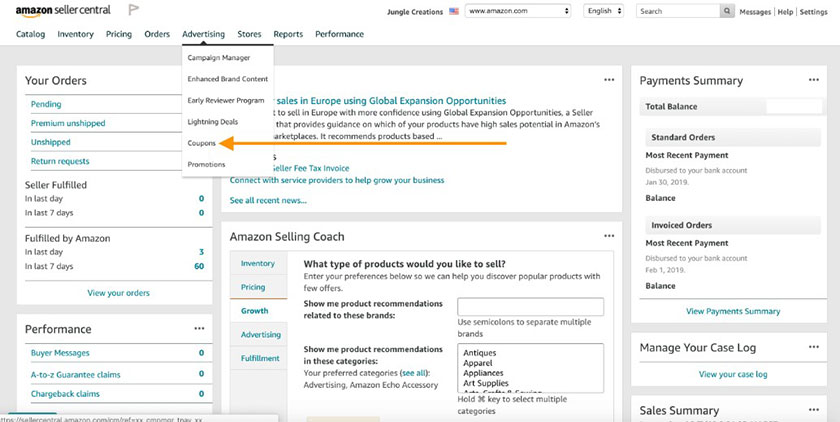This screenshot has width=840, height=422.
Task: Open Unshipped orders link
Action: click(50, 142)
